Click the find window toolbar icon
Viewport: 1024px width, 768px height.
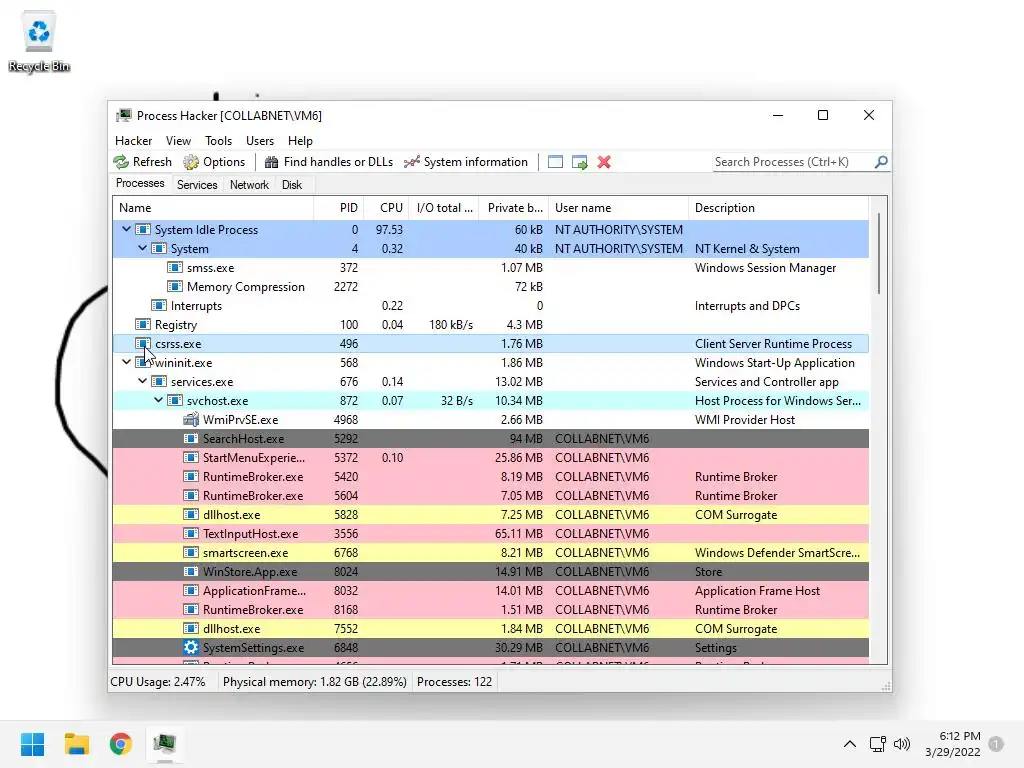point(555,162)
